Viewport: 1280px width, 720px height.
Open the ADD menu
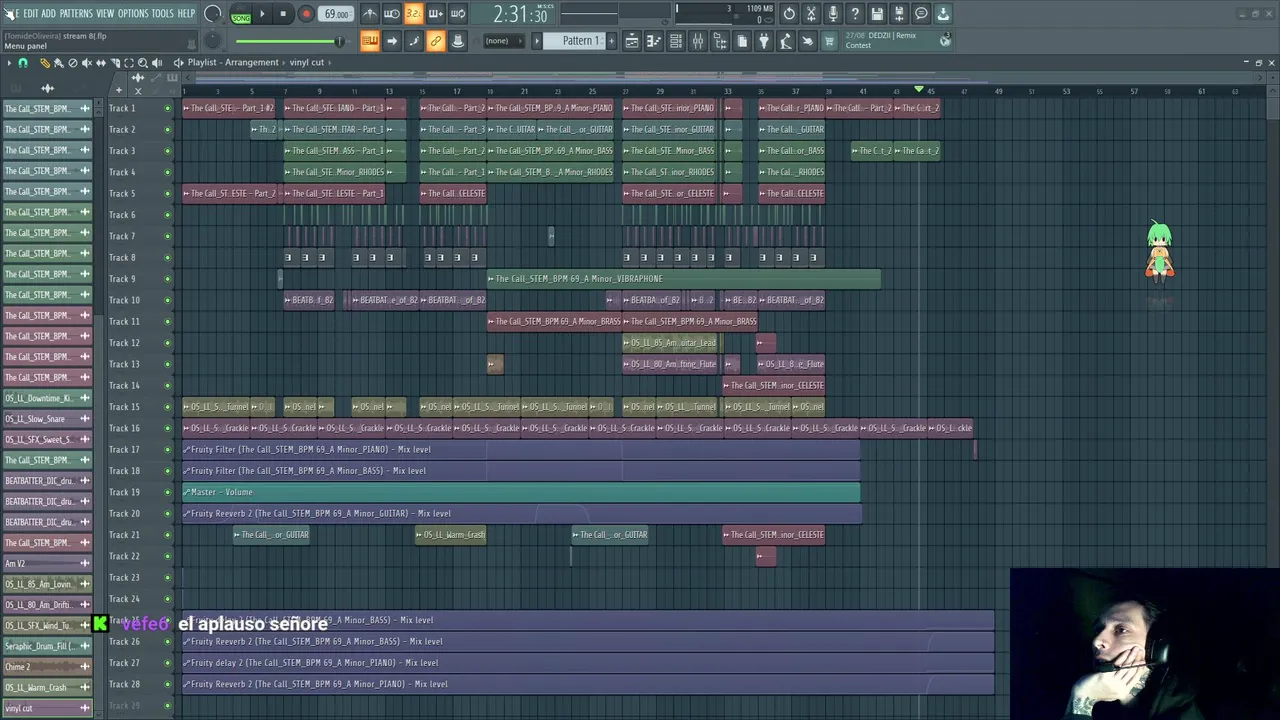(x=49, y=13)
